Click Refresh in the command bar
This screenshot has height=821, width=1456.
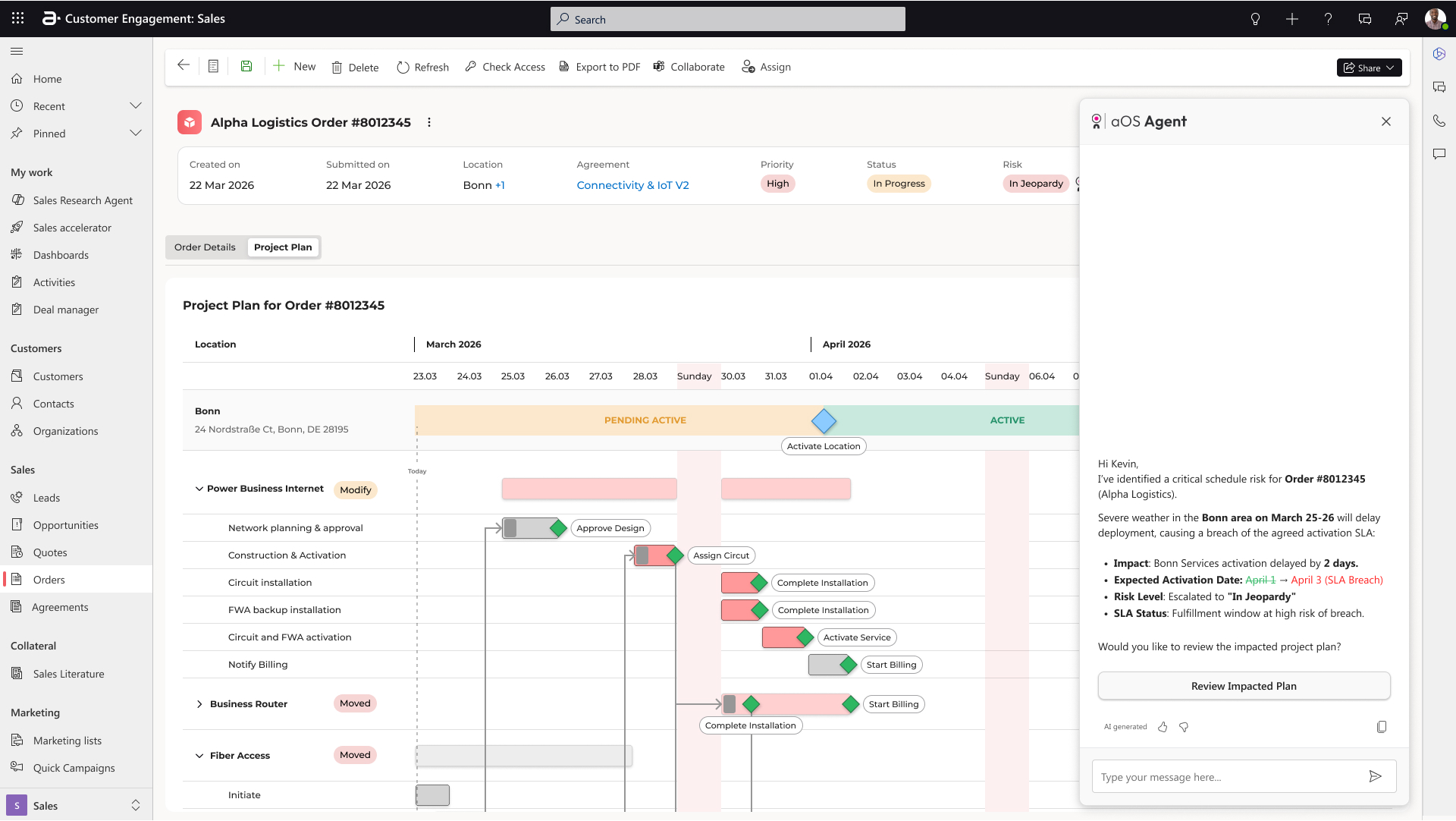422,68
